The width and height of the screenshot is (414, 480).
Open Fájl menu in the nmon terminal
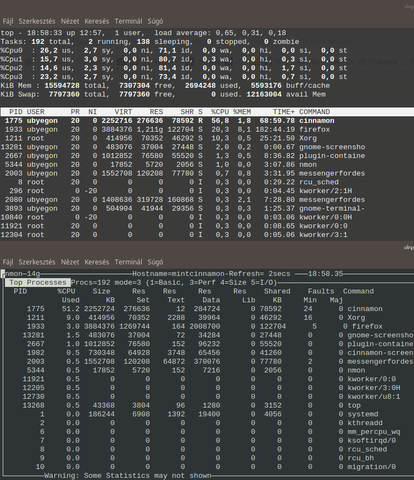pyautogui.click(x=8, y=262)
